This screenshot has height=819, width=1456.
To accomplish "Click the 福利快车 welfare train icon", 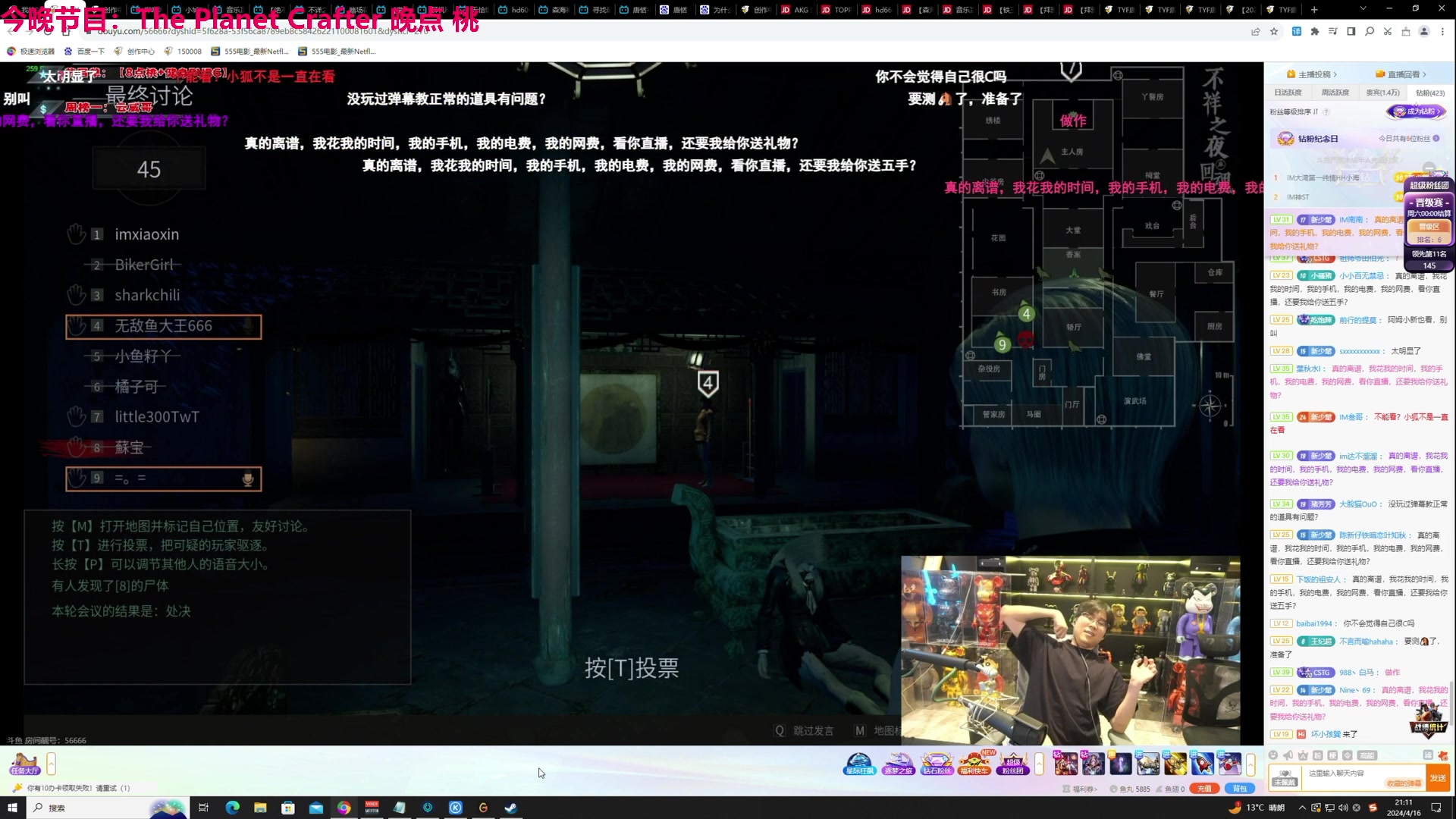I will (x=974, y=763).
